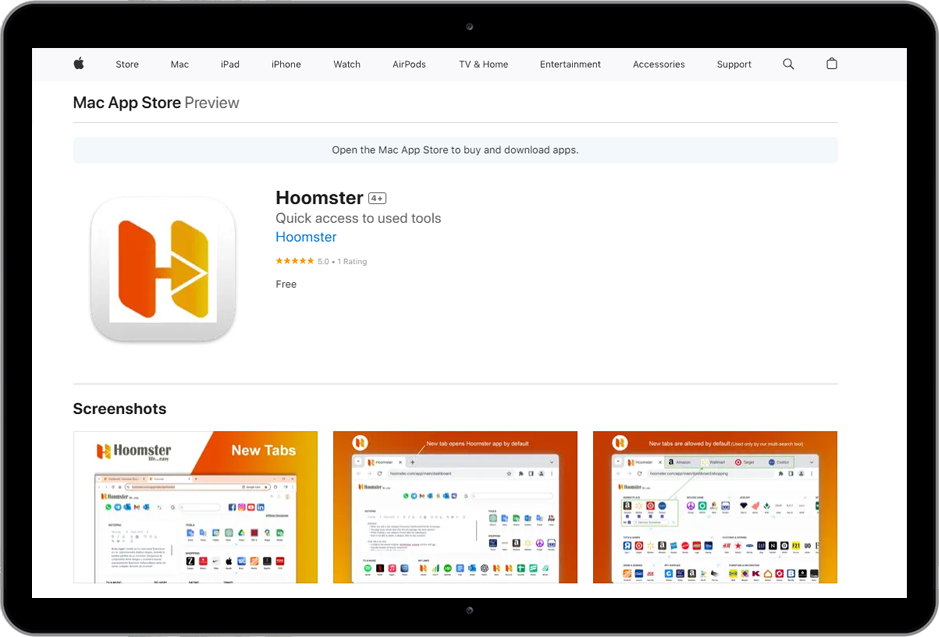Click the Quick access to used tools subtitle

point(358,219)
